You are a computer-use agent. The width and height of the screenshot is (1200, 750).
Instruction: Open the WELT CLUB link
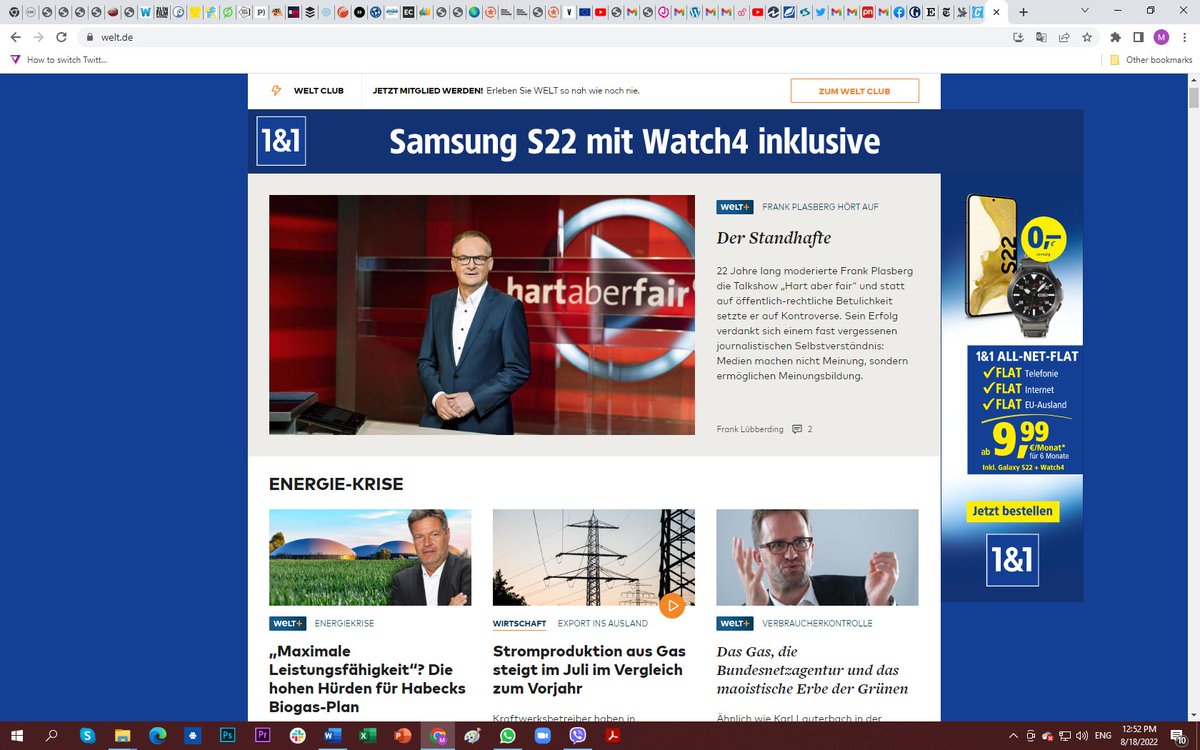click(x=319, y=91)
